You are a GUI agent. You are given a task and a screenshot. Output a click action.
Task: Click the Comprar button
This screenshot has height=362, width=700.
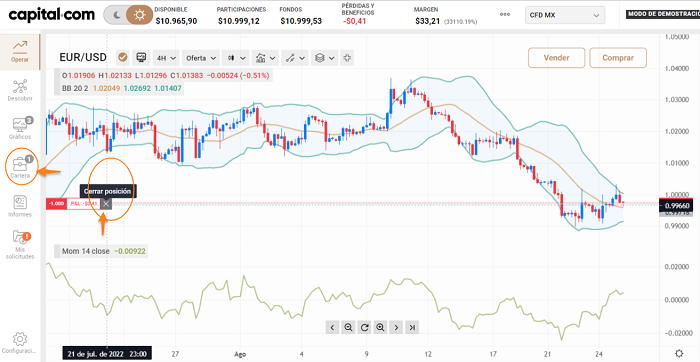point(618,58)
